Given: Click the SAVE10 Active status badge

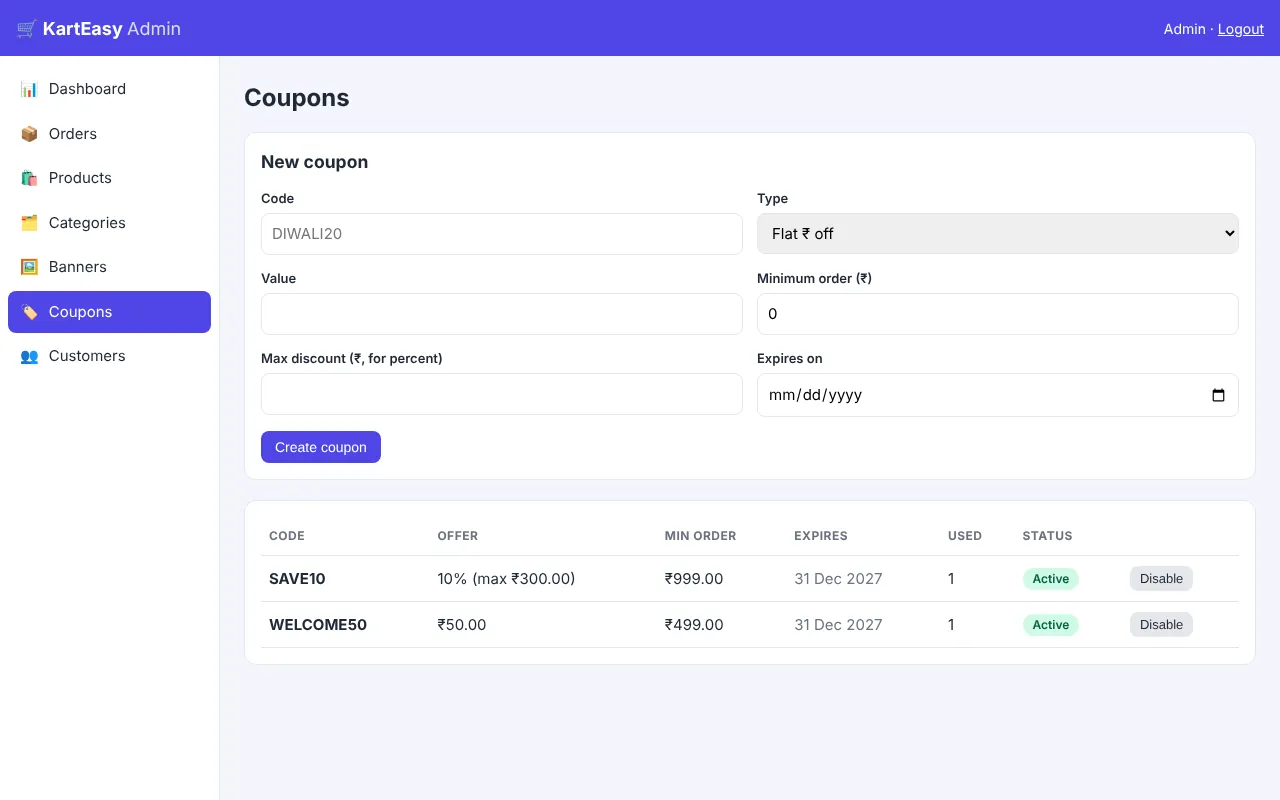Looking at the screenshot, I should click(1050, 579).
